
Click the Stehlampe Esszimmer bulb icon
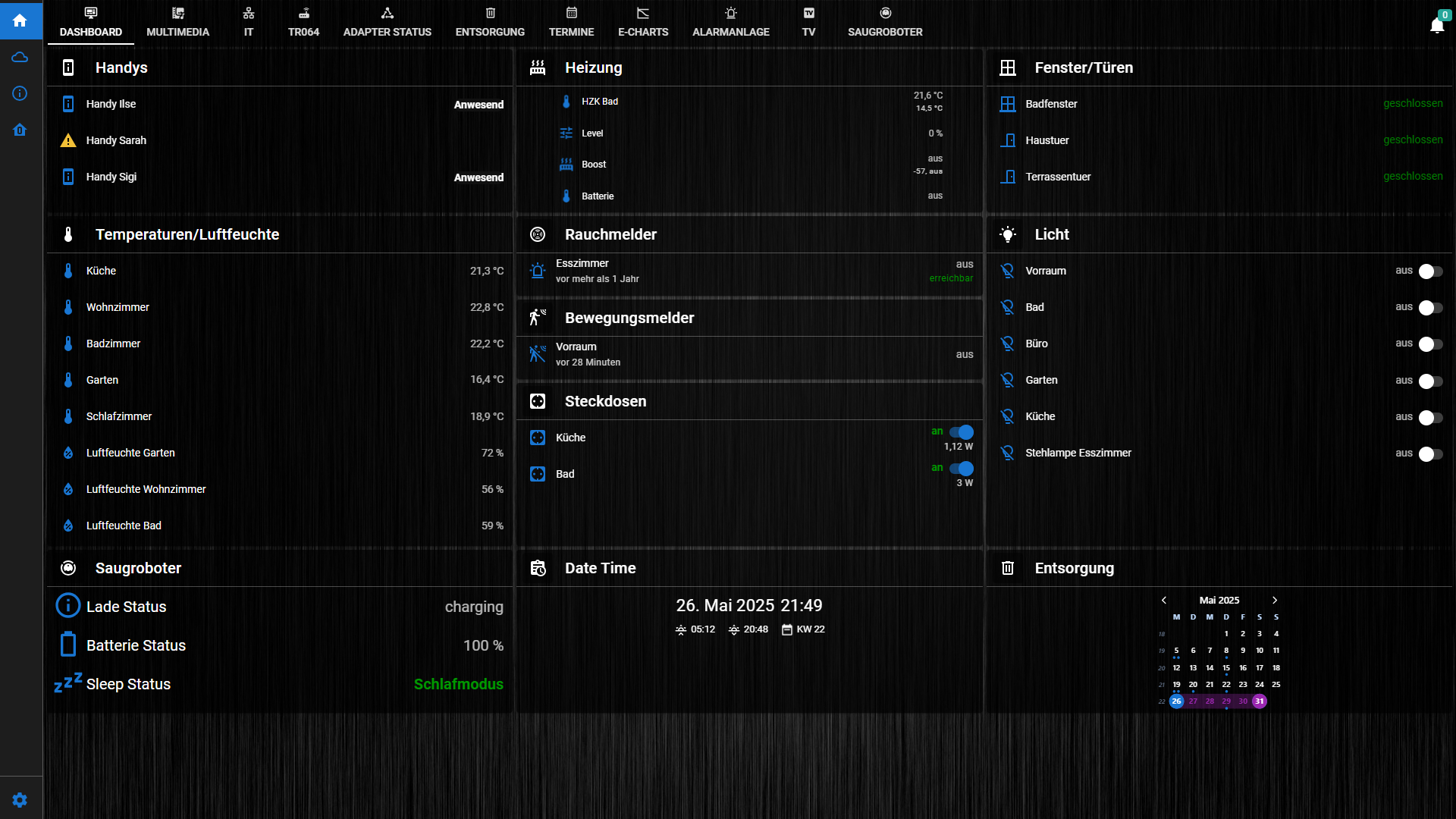click(x=1008, y=453)
